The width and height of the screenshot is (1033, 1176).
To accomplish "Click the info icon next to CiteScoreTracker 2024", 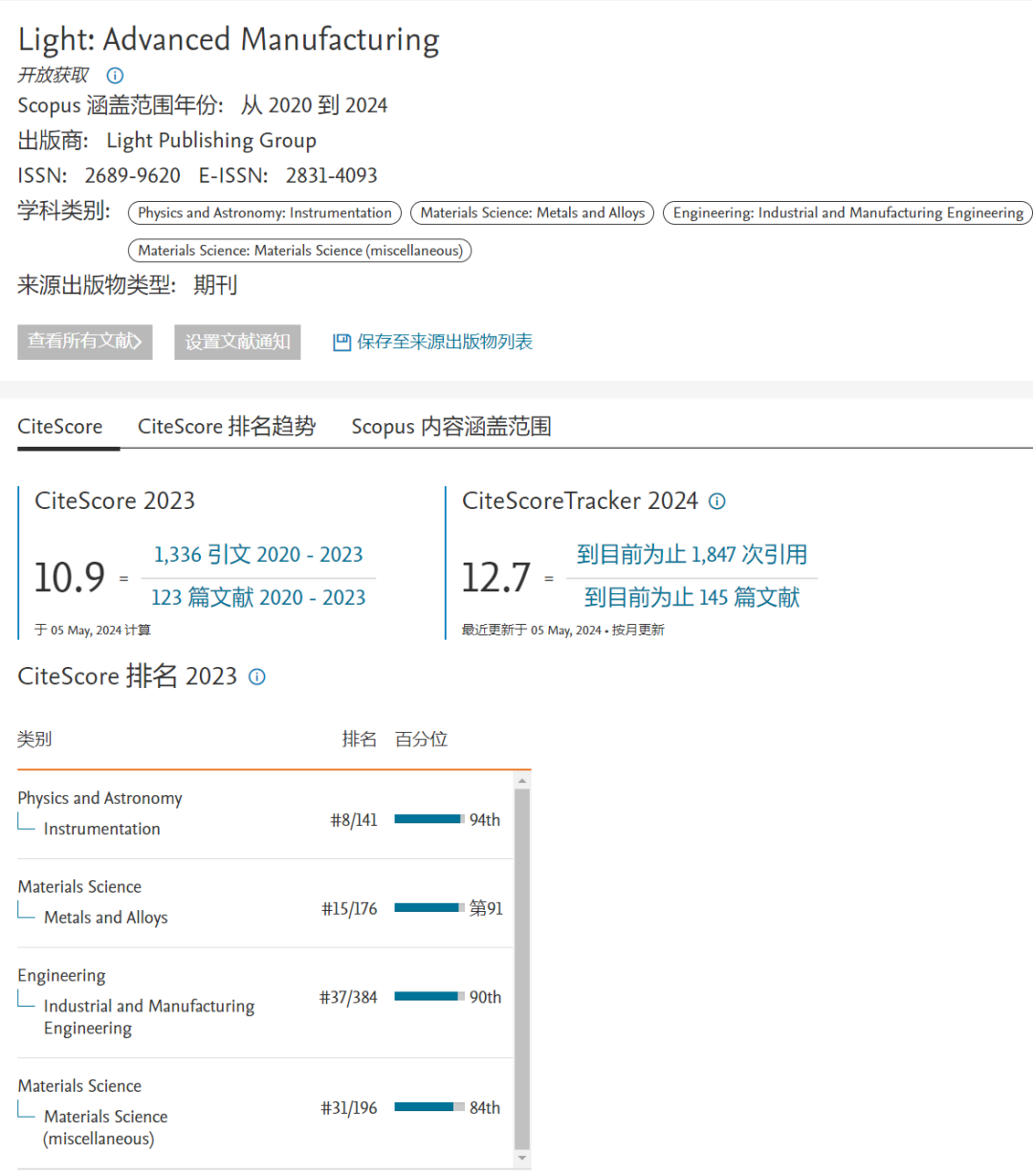I will click(x=717, y=501).
